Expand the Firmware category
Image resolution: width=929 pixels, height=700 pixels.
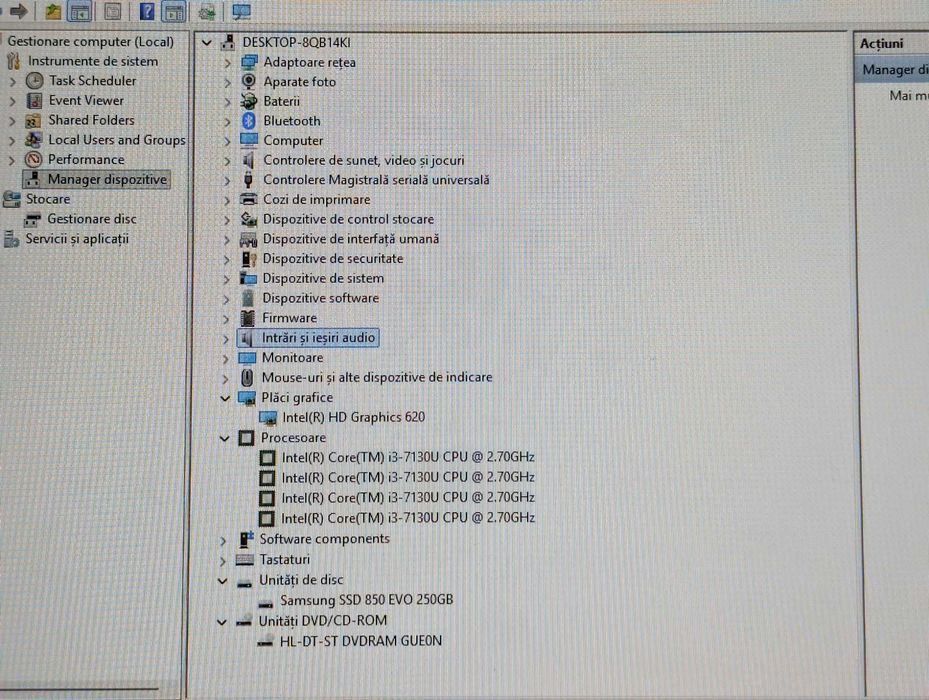[226, 319]
